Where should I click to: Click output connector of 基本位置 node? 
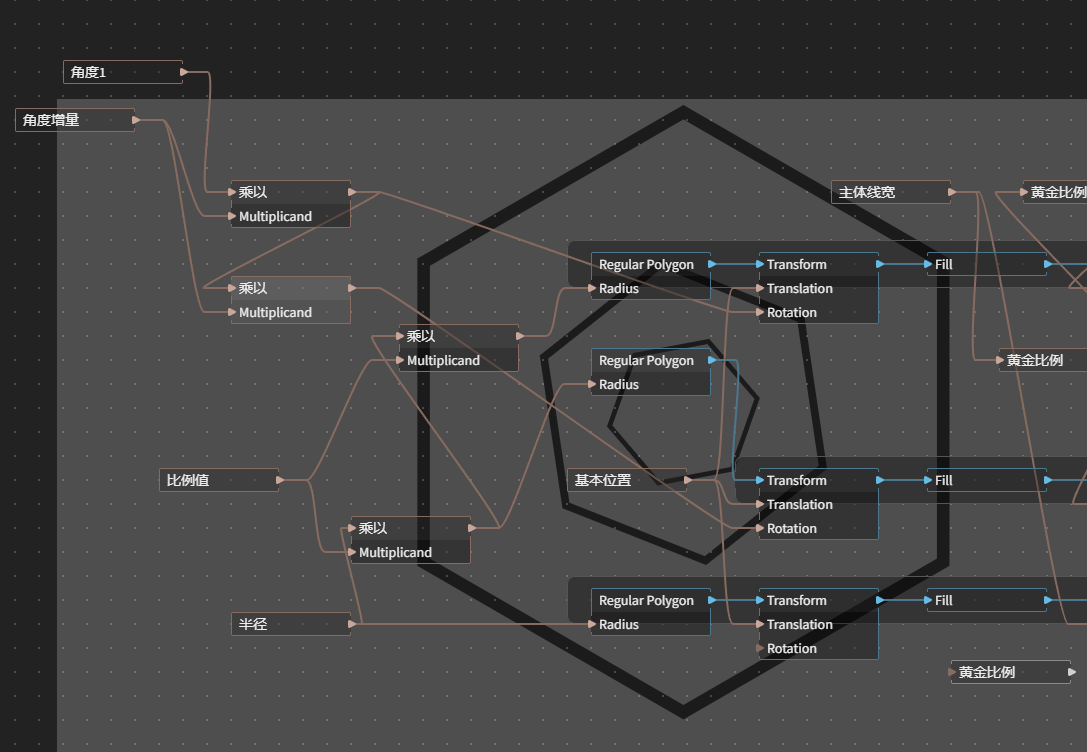click(x=688, y=480)
